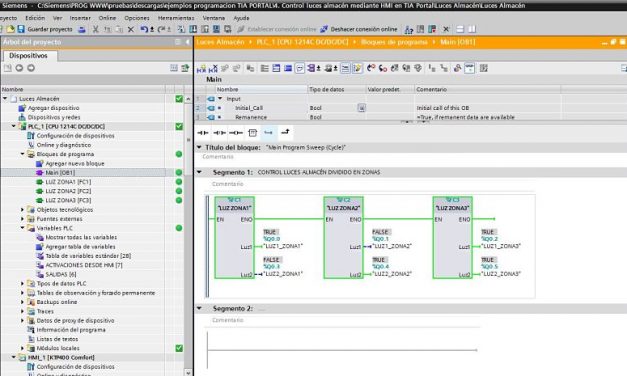Viewport: 627px width, 376px height.
Task: Select LUZ ZONA1 [FC1] block in tree
Action: click(68, 182)
